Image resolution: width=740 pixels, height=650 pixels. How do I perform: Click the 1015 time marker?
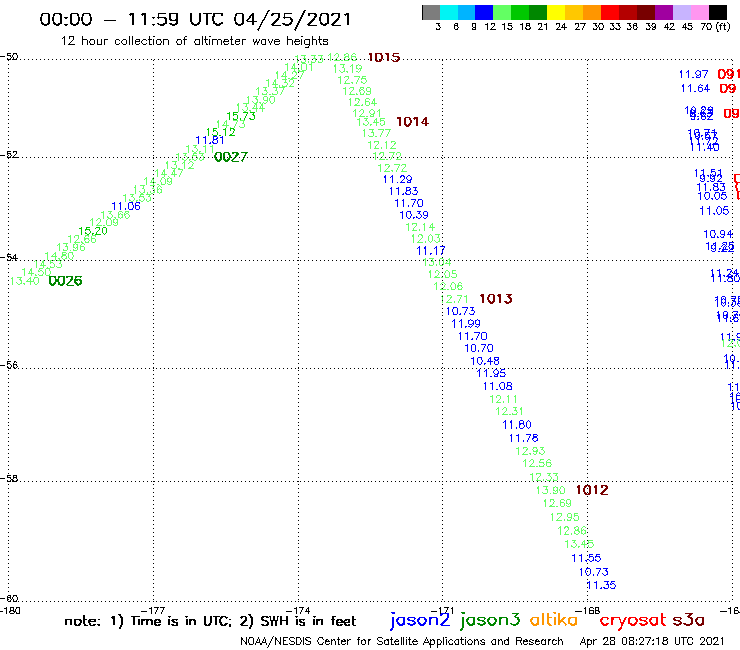(x=384, y=58)
